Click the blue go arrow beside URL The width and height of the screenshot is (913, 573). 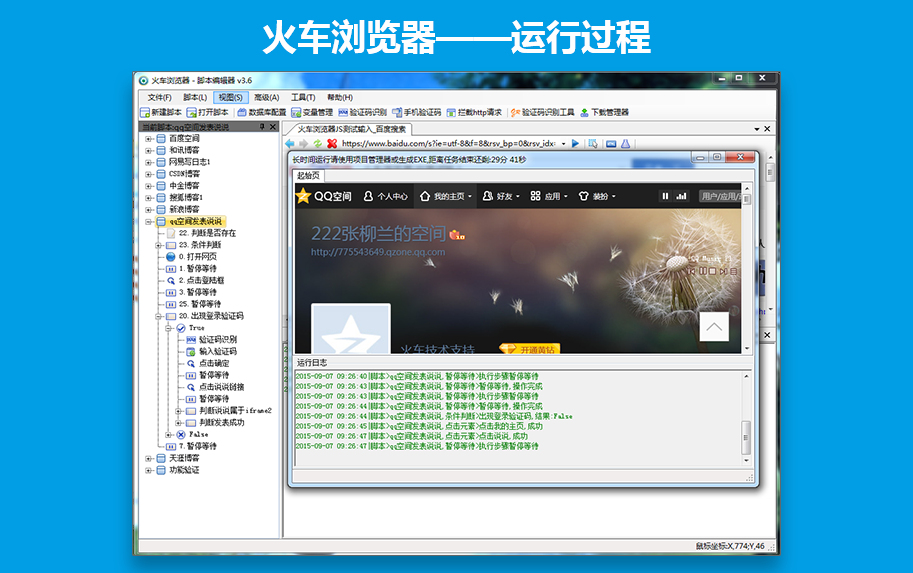pyautogui.click(x=575, y=144)
